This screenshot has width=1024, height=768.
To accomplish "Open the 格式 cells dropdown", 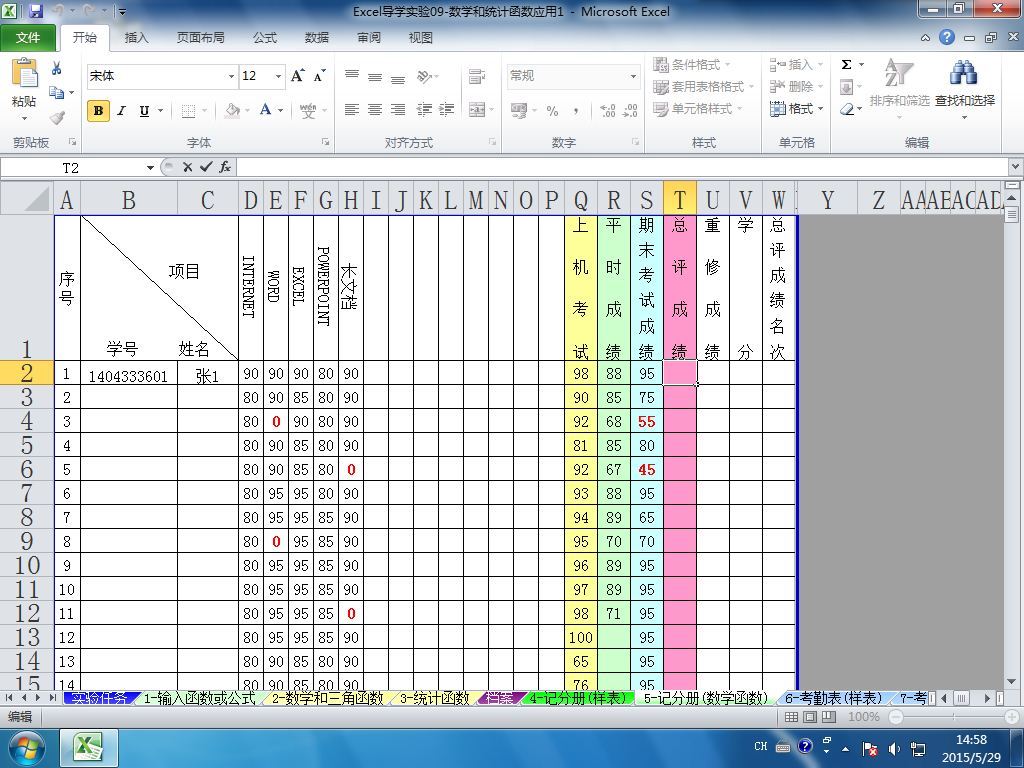I will (x=797, y=108).
